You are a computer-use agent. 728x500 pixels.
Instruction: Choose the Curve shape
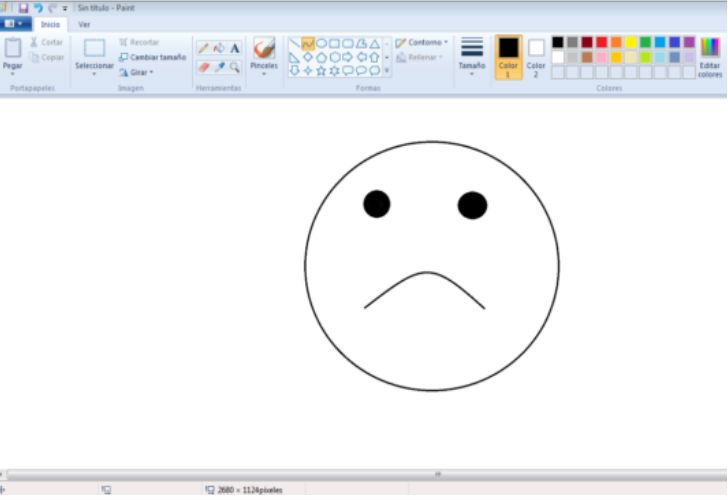tap(308, 44)
